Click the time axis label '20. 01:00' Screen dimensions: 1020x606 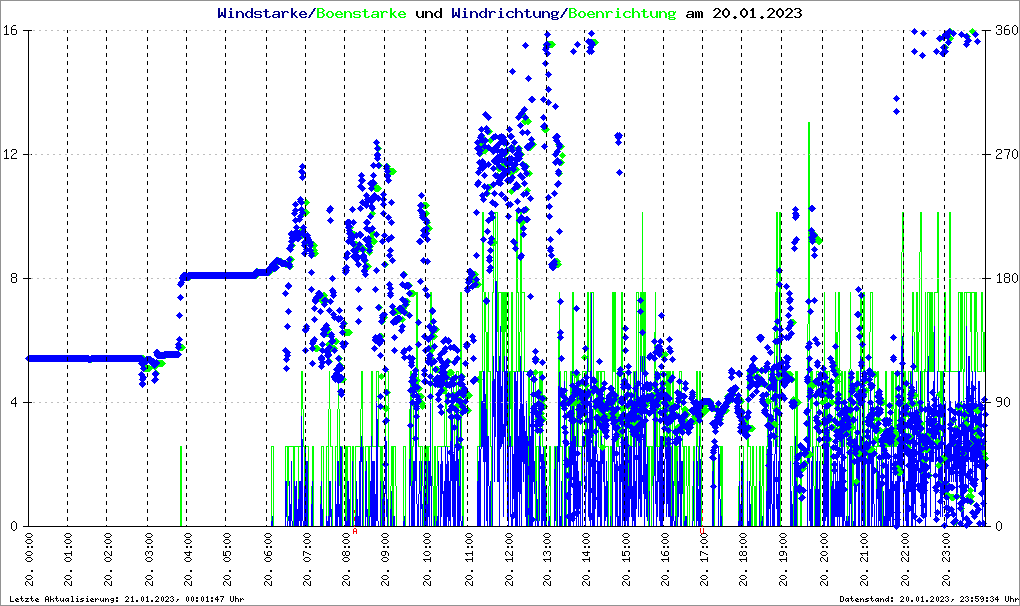click(x=68, y=559)
